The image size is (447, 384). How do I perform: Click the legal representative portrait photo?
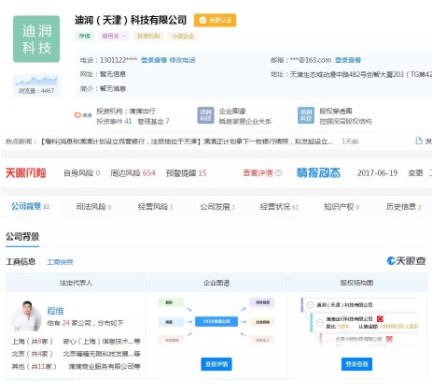26,316
